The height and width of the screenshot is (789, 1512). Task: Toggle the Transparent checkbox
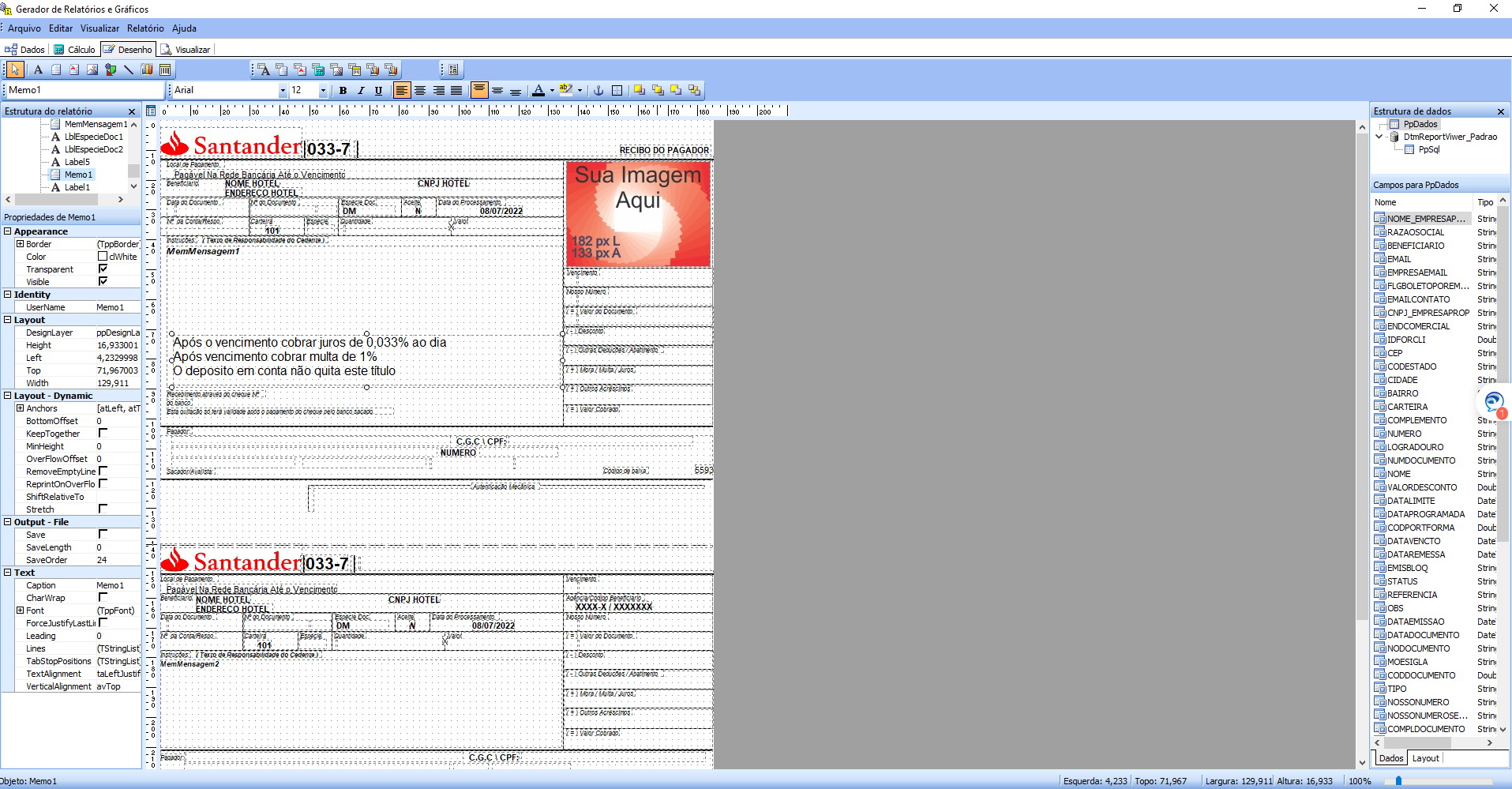[103, 269]
